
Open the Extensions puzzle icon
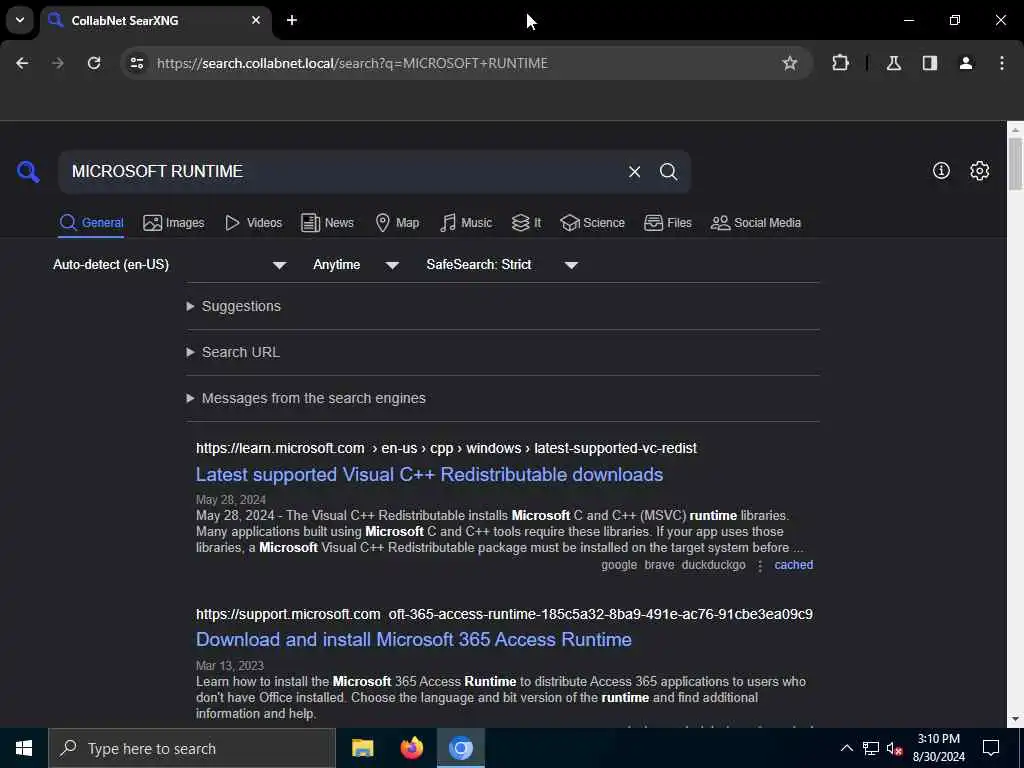click(x=840, y=63)
